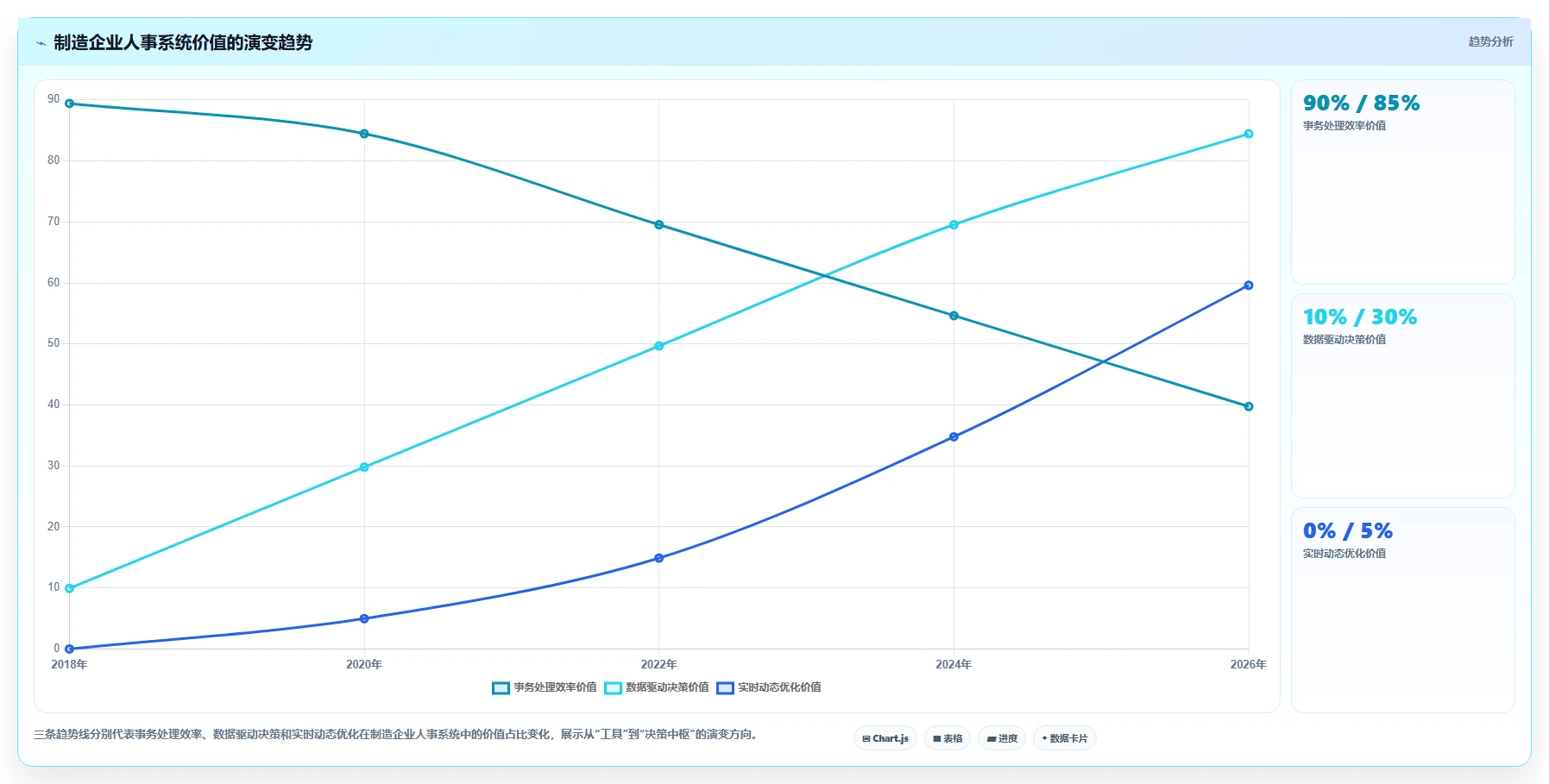
Task: Click the 2026年 x-axis label
Action: pyautogui.click(x=1249, y=665)
